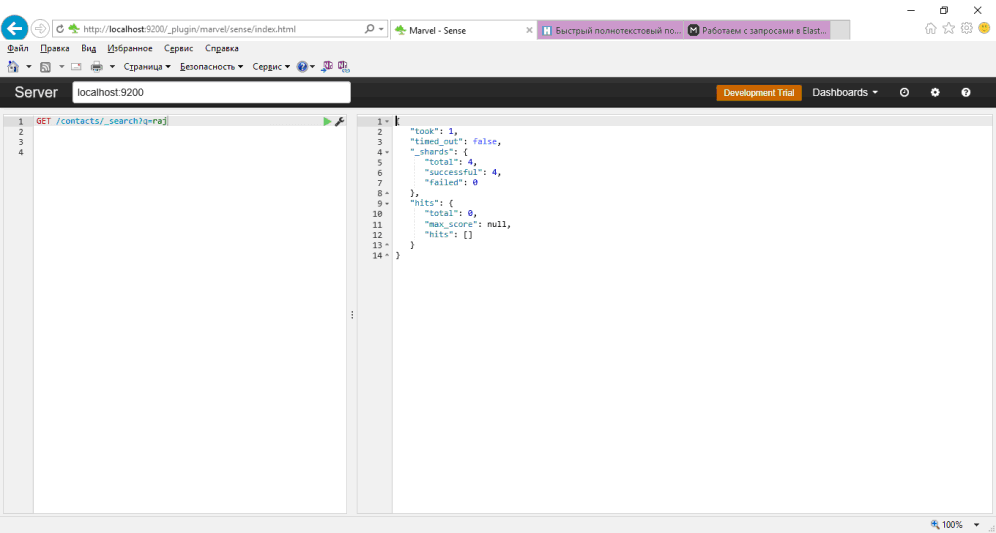The height and width of the screenshot is (533, 996).
Task: Expand the Home button dropdown arrow
Action: pos(29,66)
